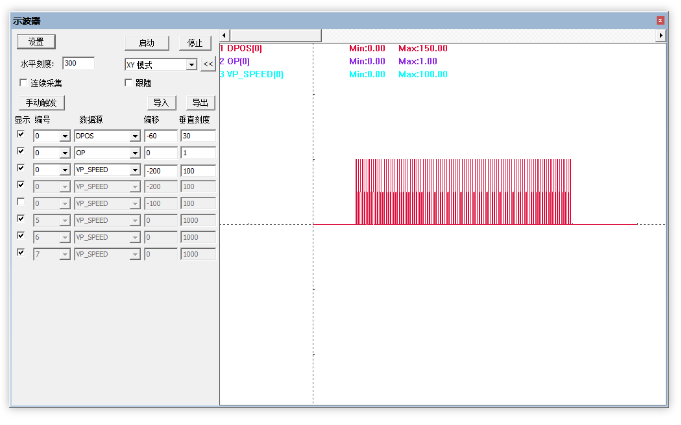Click the DPOS offset field showing -60
The width and height of the screenshot is (681, 425).
coord(161,136)
